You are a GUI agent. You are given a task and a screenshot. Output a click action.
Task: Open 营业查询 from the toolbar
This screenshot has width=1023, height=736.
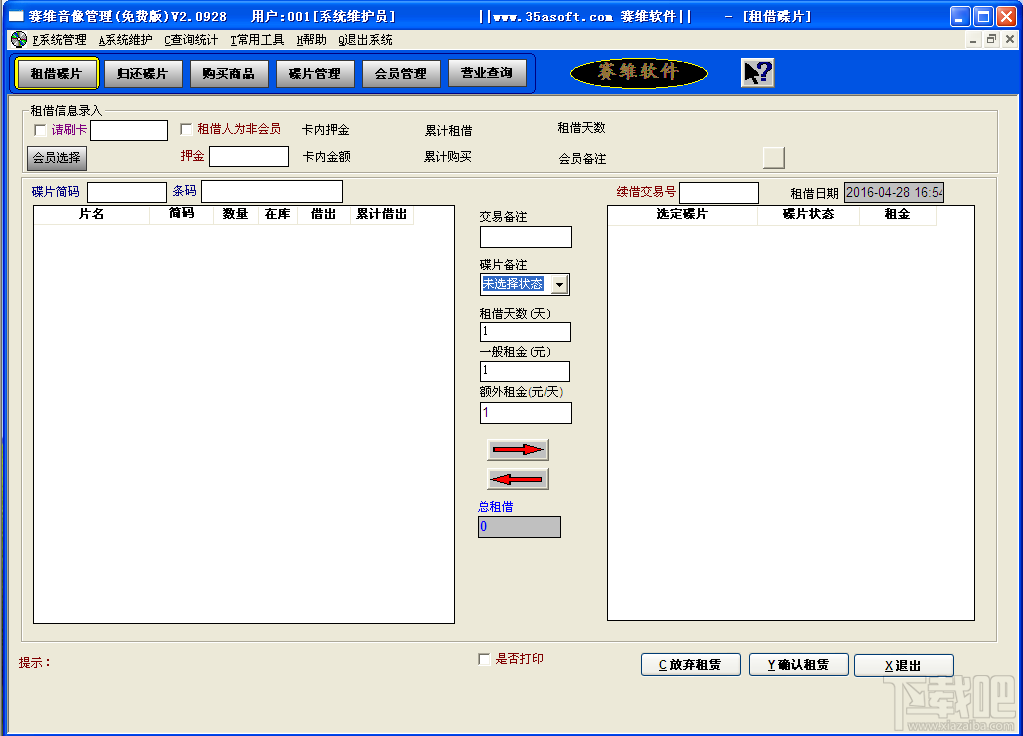pyautogui.click(x=487, y=73)
